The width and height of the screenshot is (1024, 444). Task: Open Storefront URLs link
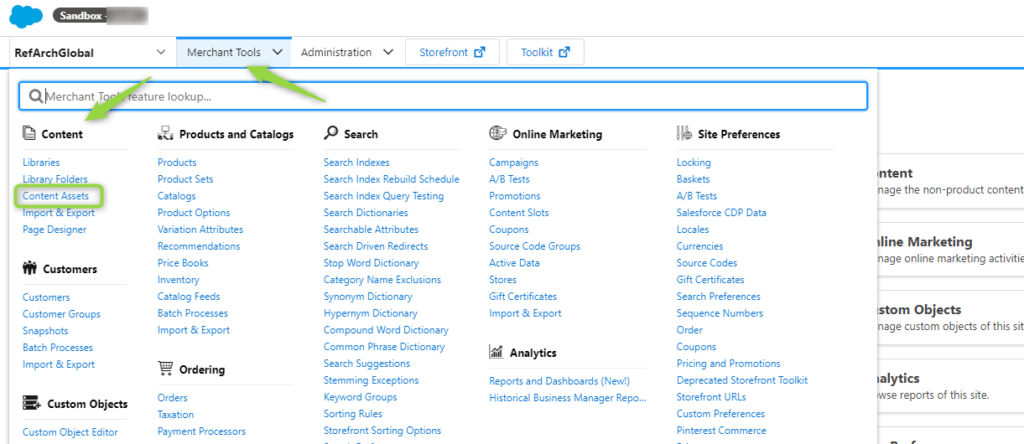pyautogui.click(x=711, y=397)
